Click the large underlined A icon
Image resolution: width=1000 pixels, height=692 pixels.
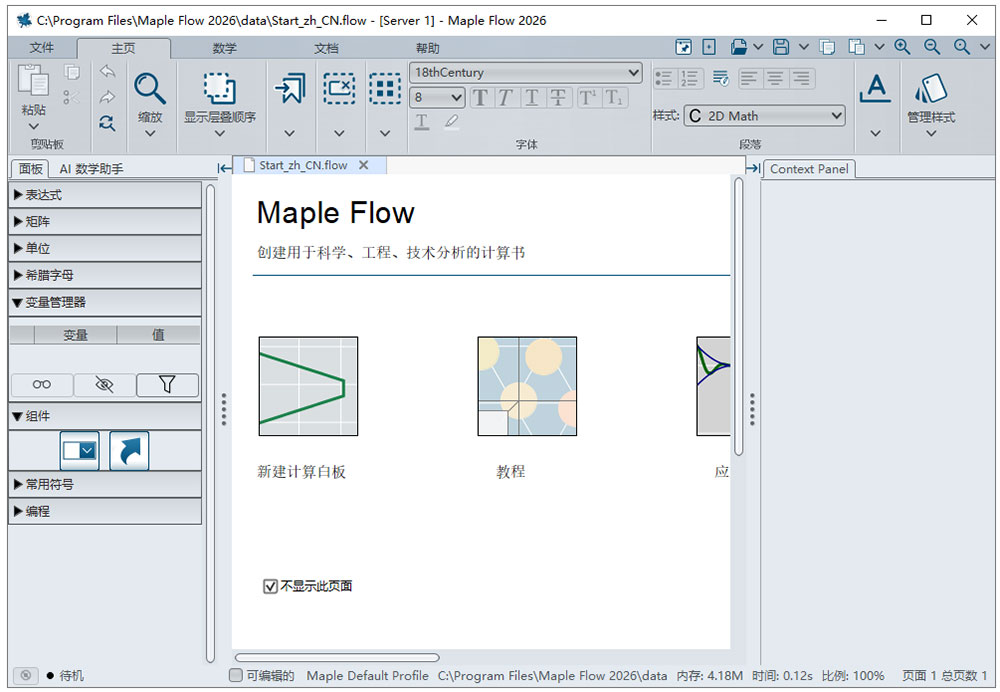[875, 88]
